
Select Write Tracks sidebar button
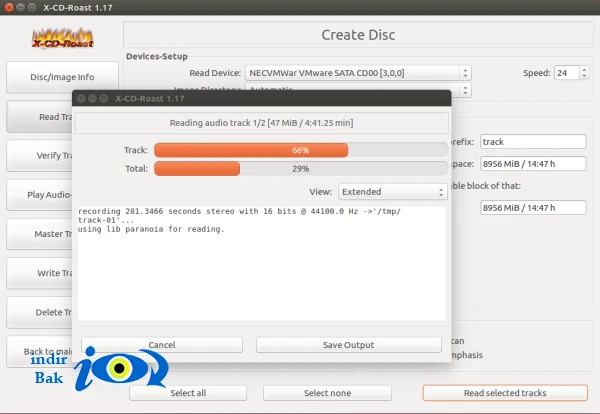point(39,273)
